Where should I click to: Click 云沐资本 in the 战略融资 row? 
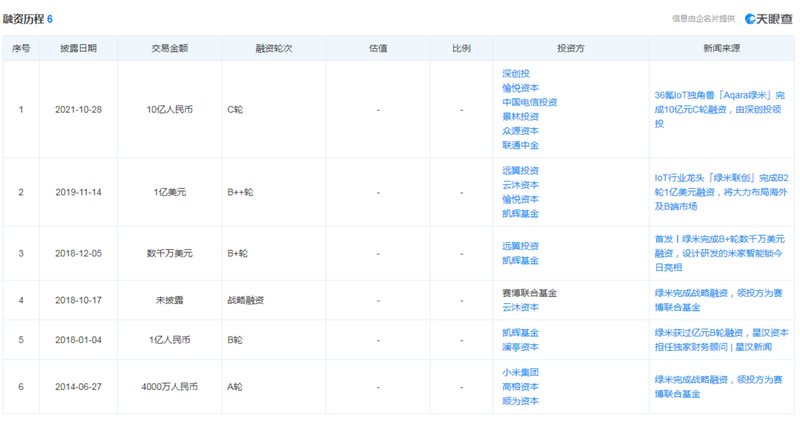click(520, 307)
